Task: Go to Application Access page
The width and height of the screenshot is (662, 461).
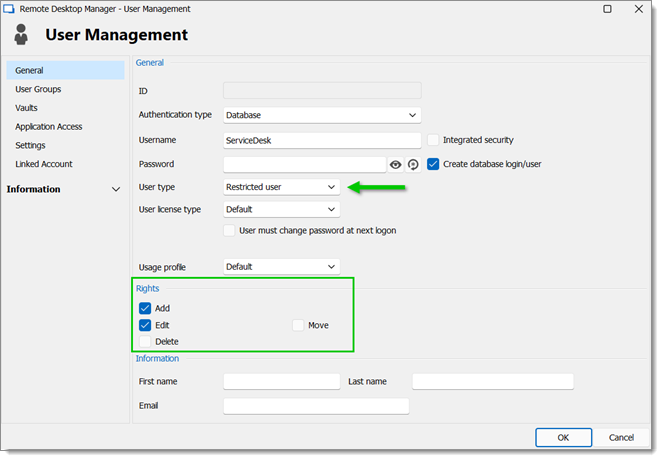Action: click(65, 127)
